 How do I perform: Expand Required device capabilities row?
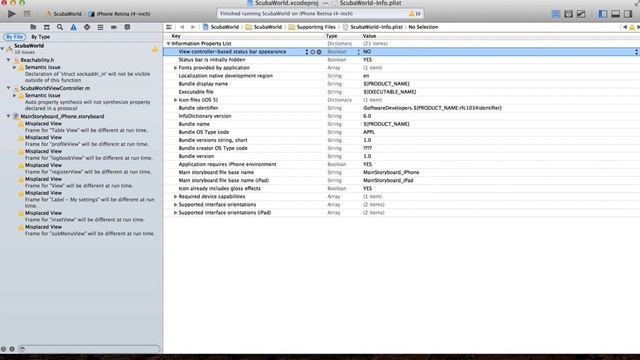(176, 196)
